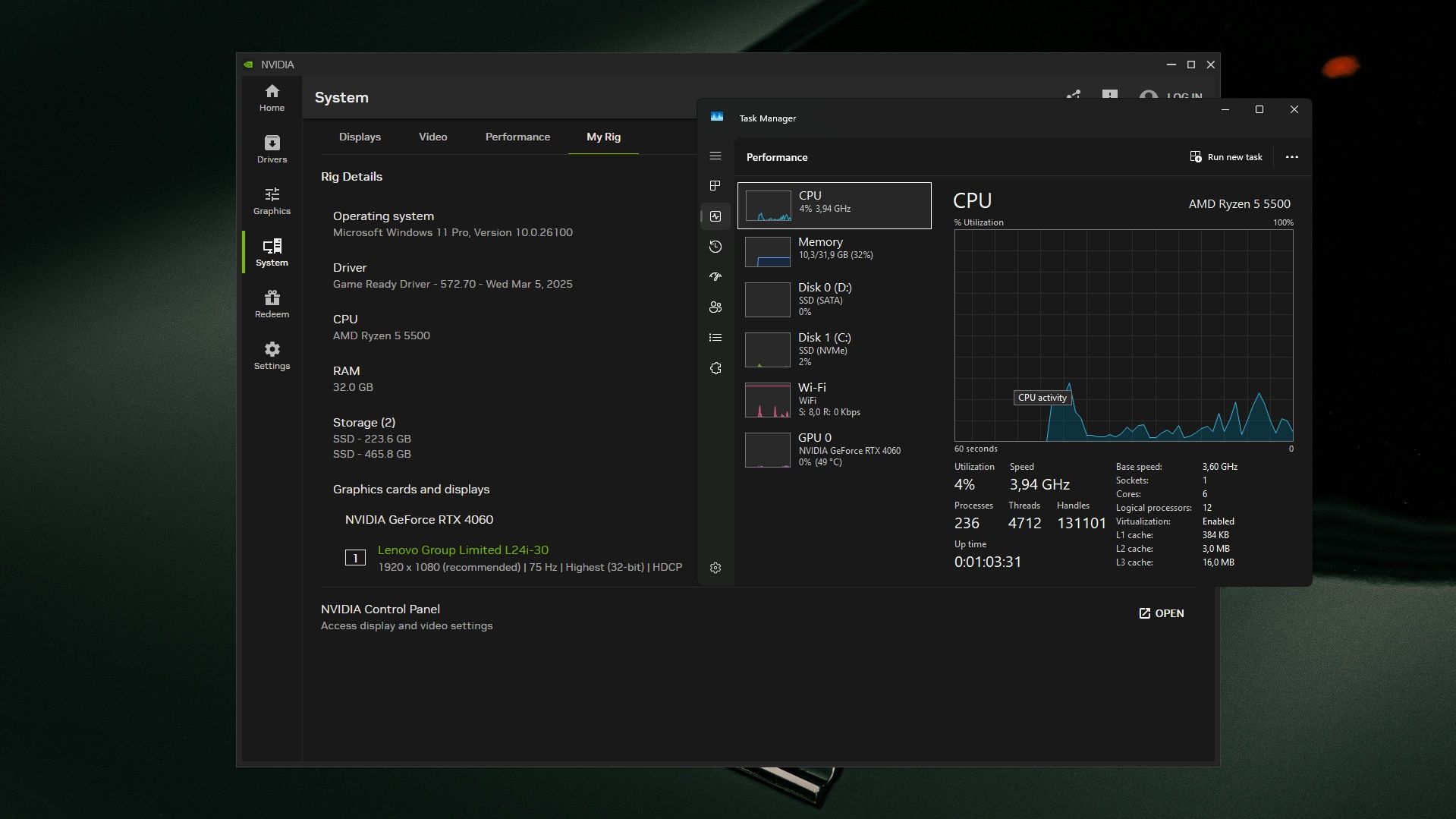1456x819 pixels.
Task: Select the My Rig tab
Action: (603, 137)
